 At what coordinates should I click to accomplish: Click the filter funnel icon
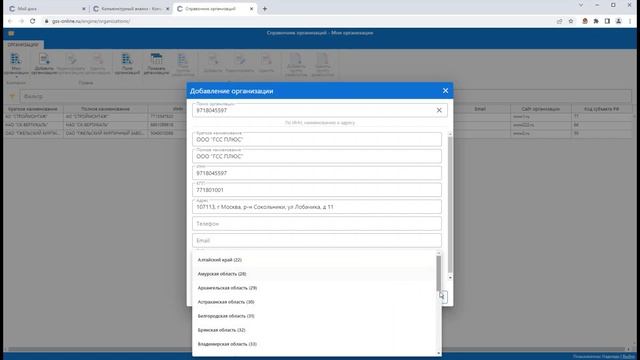click(x=12, y=96)
